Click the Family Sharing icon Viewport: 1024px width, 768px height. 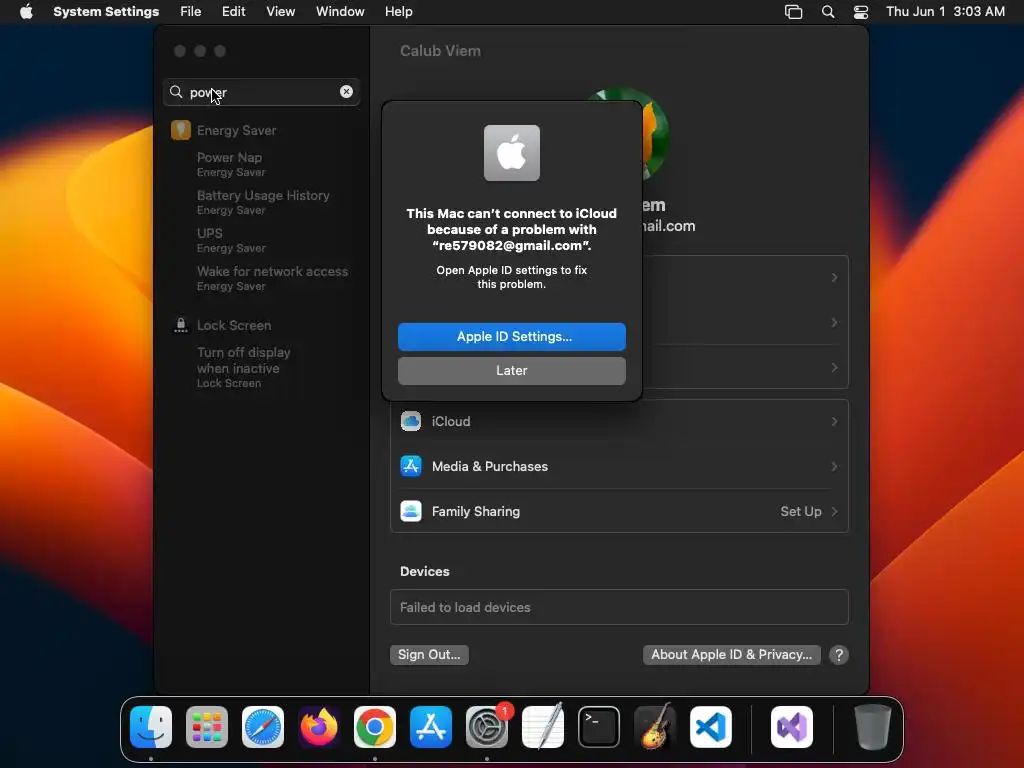(x=411, y=511)
